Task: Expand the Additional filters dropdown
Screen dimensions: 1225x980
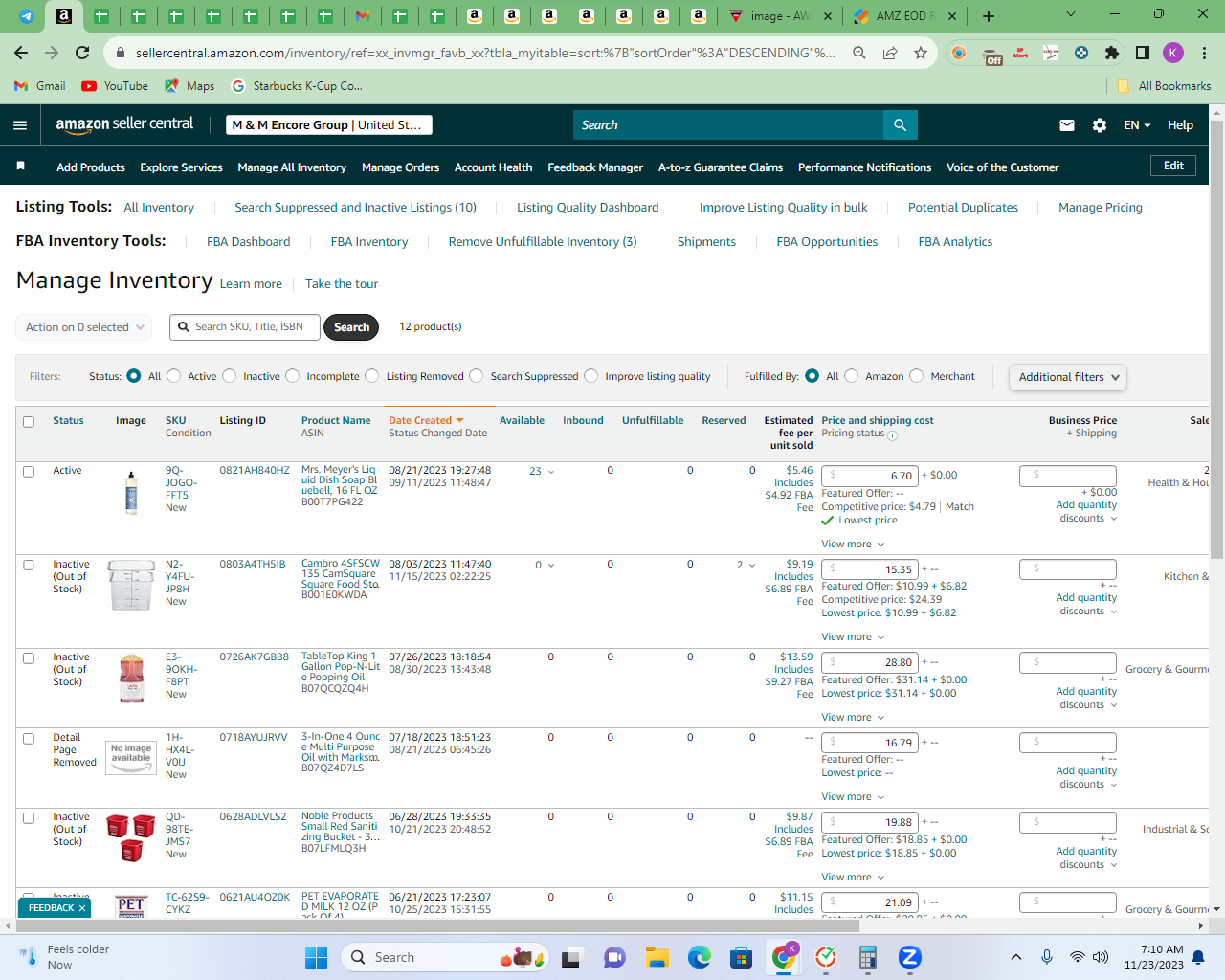Action: (x=1068, y=377)
